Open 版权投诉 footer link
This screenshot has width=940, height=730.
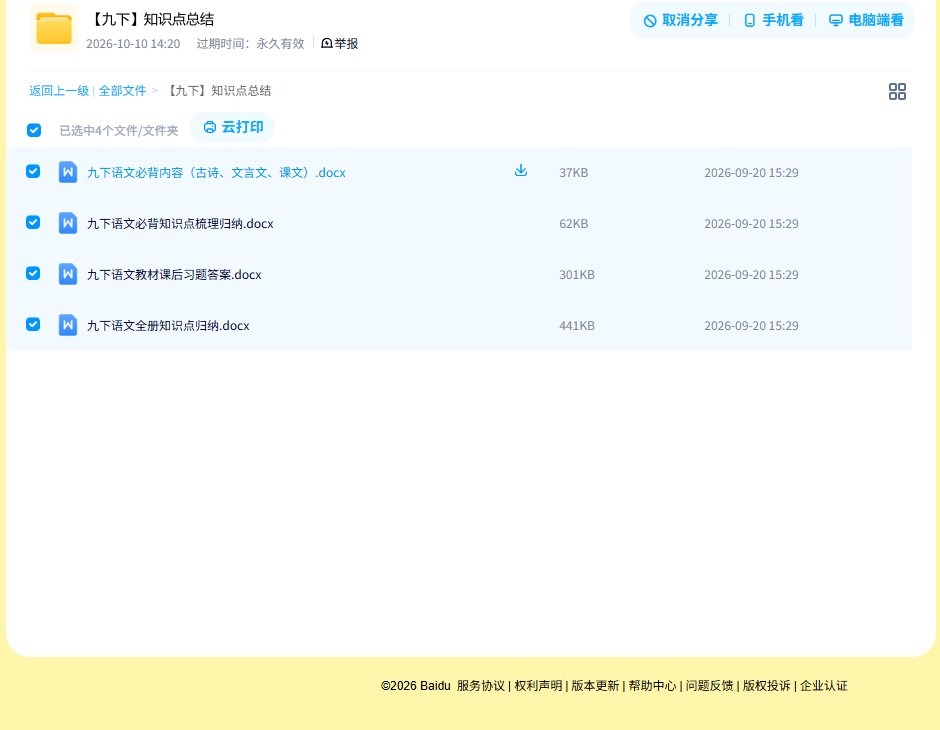[766, 686]
